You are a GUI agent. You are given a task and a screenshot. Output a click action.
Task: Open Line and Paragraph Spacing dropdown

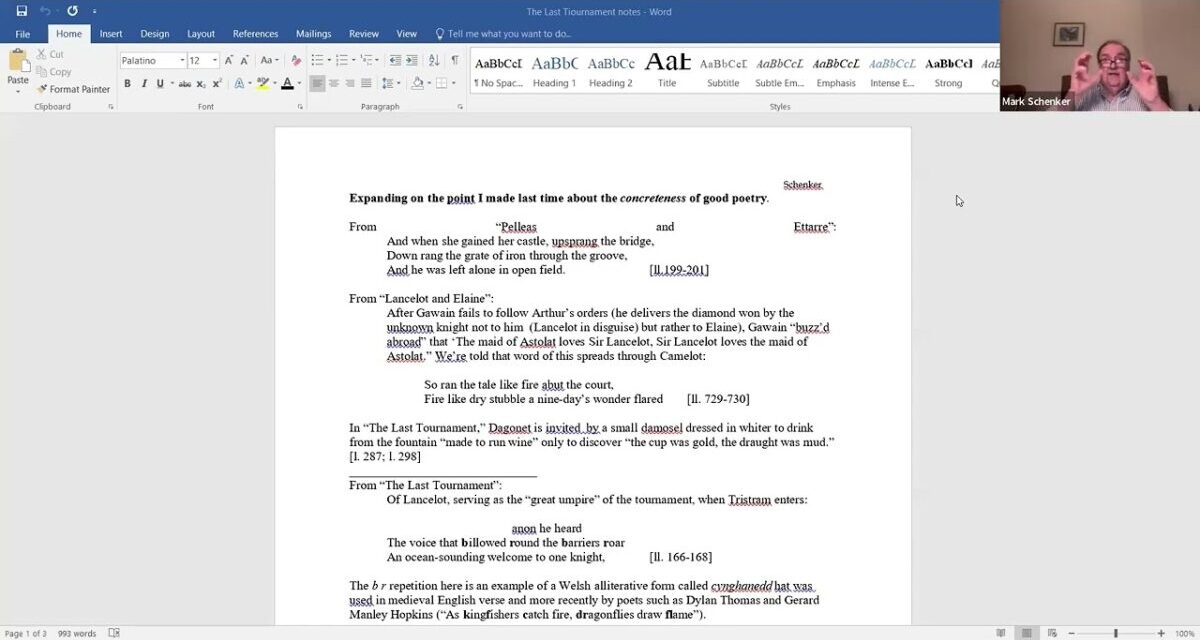coord(392,84)
